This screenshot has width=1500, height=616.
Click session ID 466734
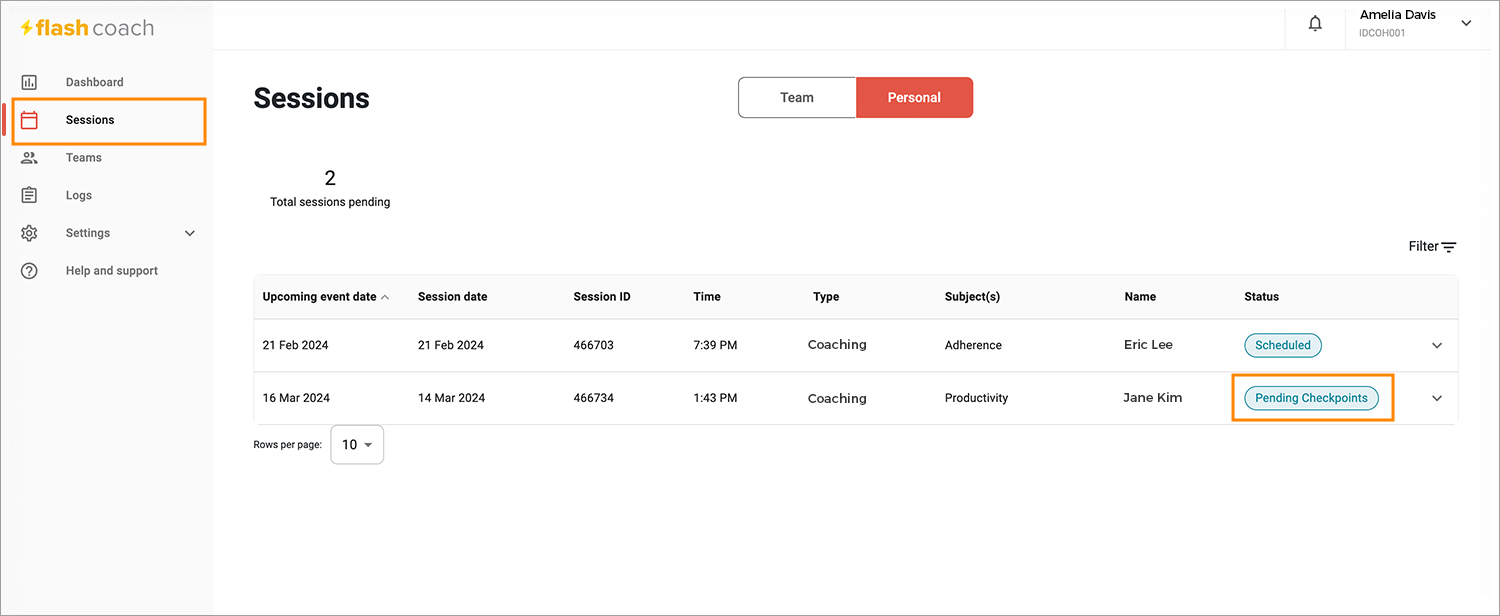click(x=594, y=398)
